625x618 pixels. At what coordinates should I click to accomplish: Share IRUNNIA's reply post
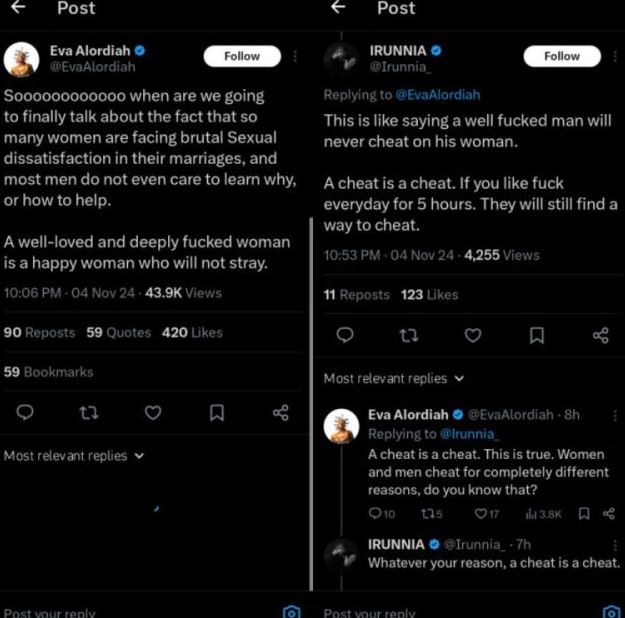(600, 335)
